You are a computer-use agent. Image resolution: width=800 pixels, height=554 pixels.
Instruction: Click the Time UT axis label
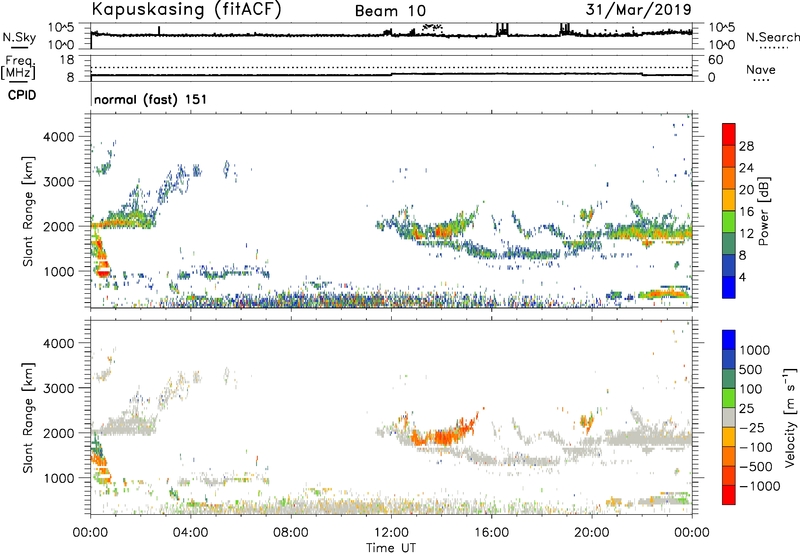(391, 547)
